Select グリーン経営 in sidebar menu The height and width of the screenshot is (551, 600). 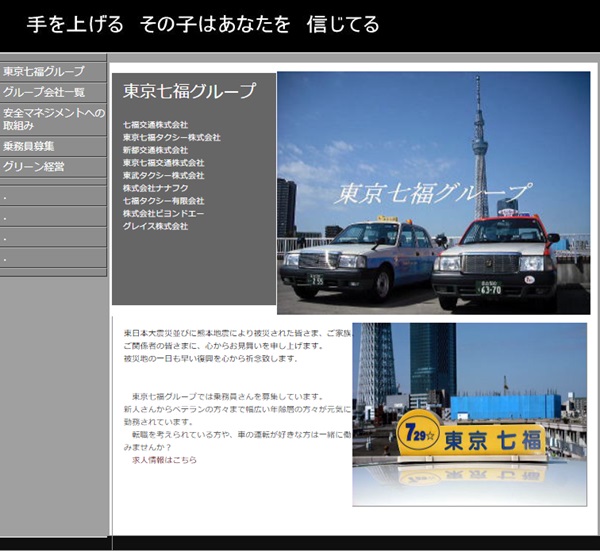[x=53, y=167]
